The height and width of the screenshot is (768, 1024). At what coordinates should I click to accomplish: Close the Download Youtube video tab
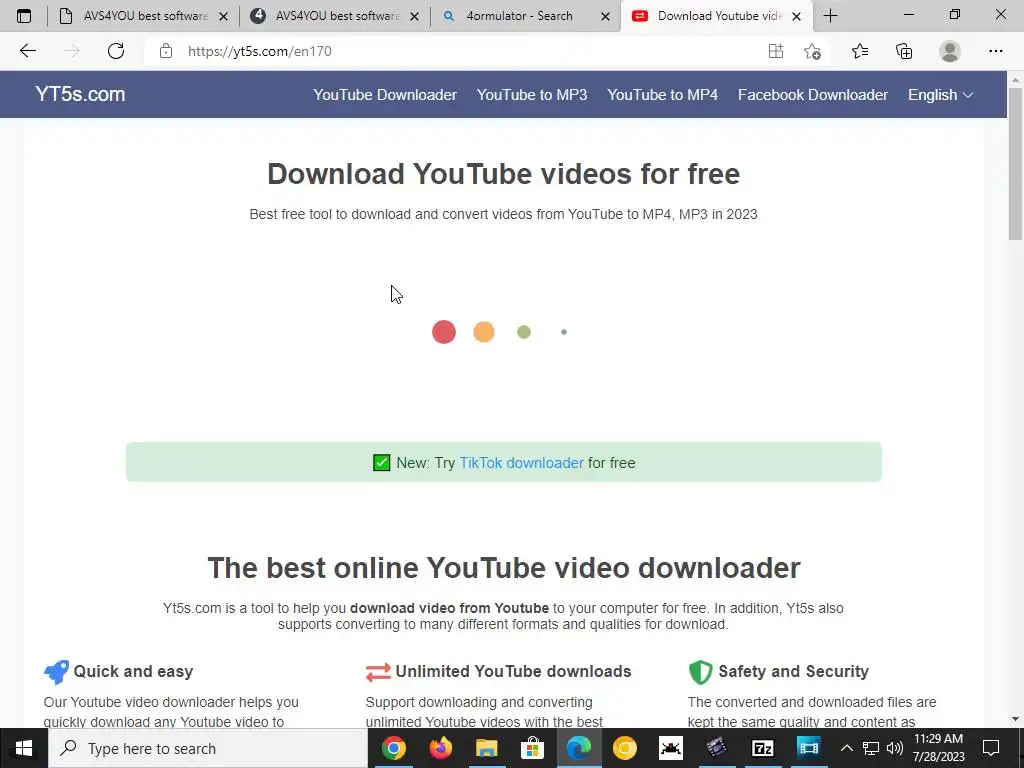pyautogui.click(x=796, y=16)
